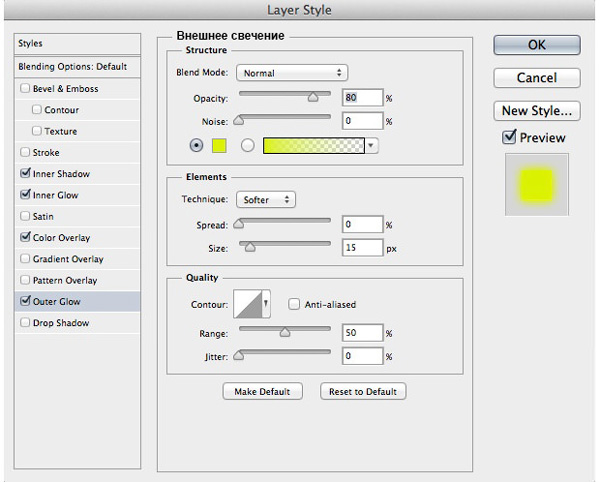Select the gradient radio button
600x482 pixels.
click(x=246, y=146)
